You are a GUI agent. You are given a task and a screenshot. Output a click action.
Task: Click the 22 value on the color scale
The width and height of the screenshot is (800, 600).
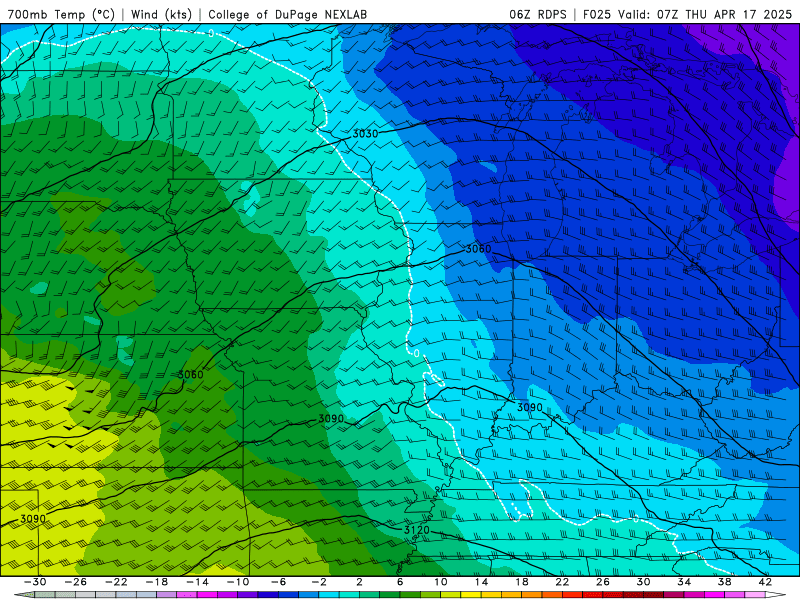click(x=562, y=582)
